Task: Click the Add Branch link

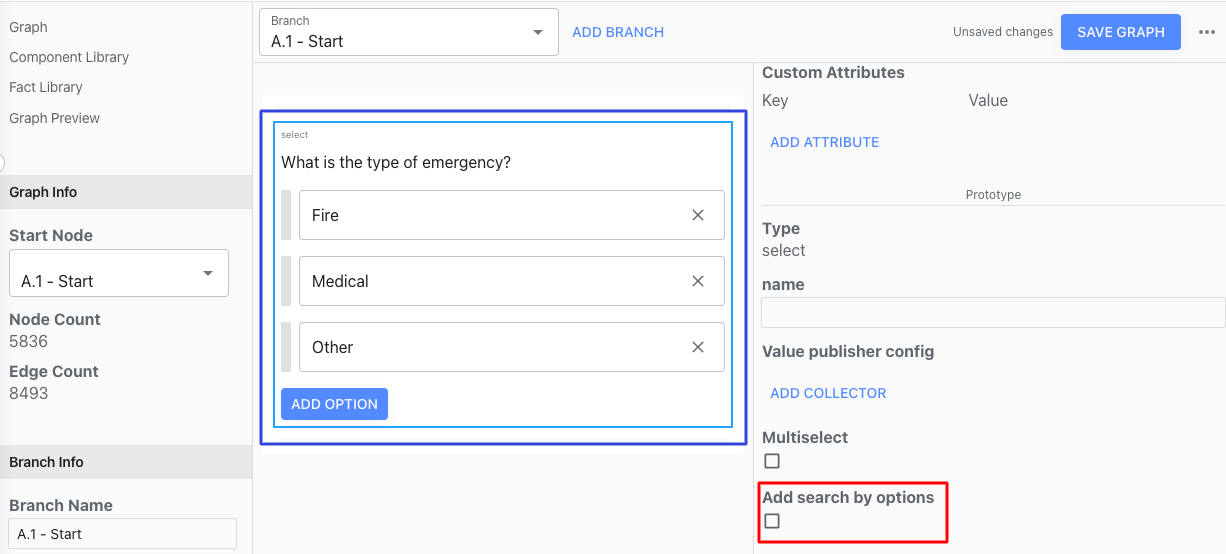Action: pos(618,32)
